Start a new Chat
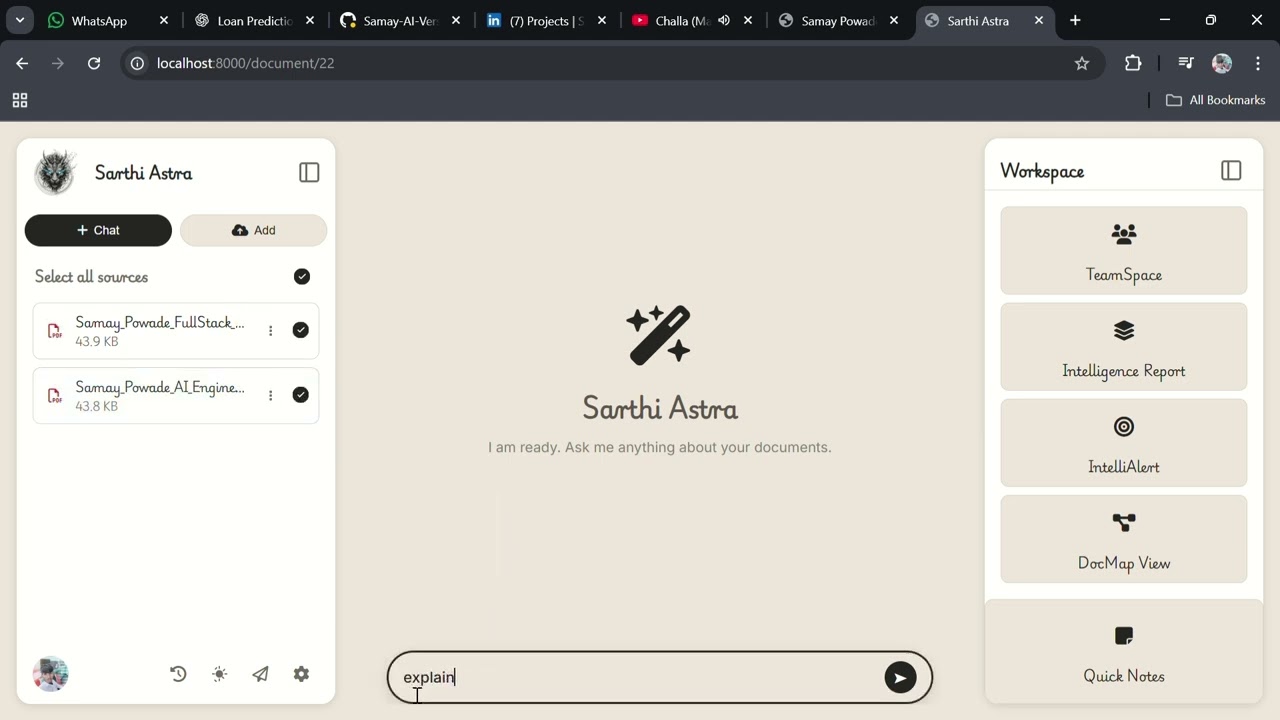The image size is (1280, 720). pos(98,230)
